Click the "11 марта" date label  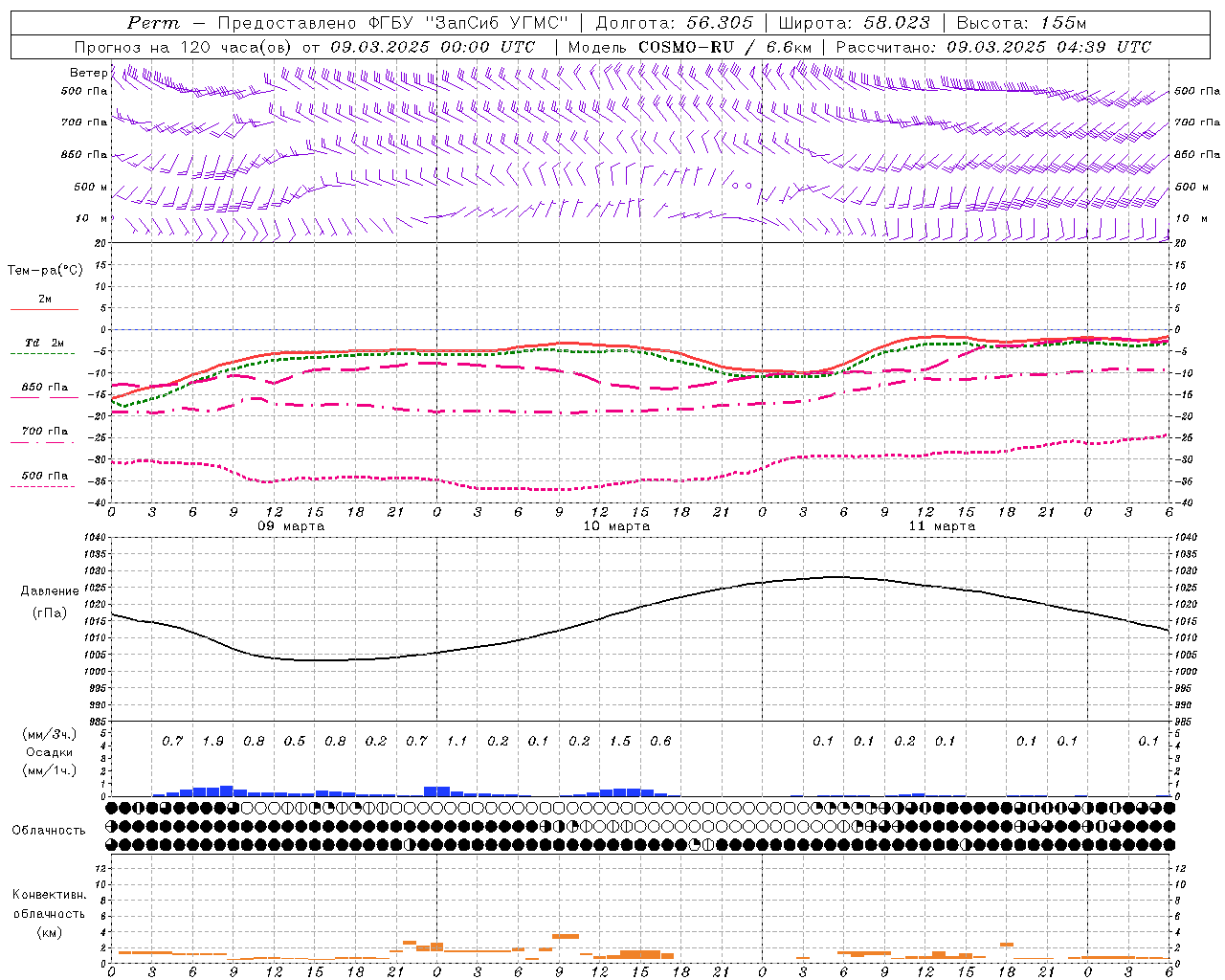(x=942, y=526)
